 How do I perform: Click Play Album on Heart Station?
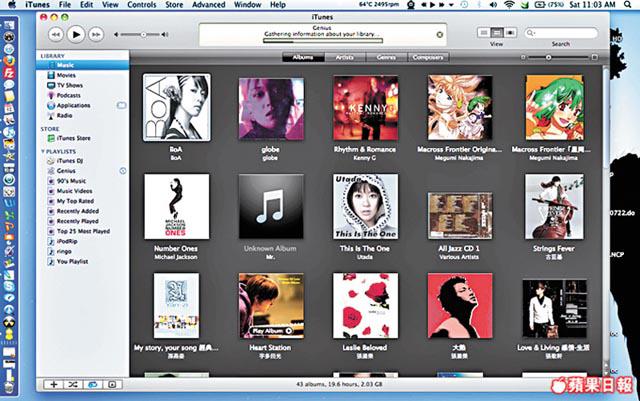[x=271, y=330]
